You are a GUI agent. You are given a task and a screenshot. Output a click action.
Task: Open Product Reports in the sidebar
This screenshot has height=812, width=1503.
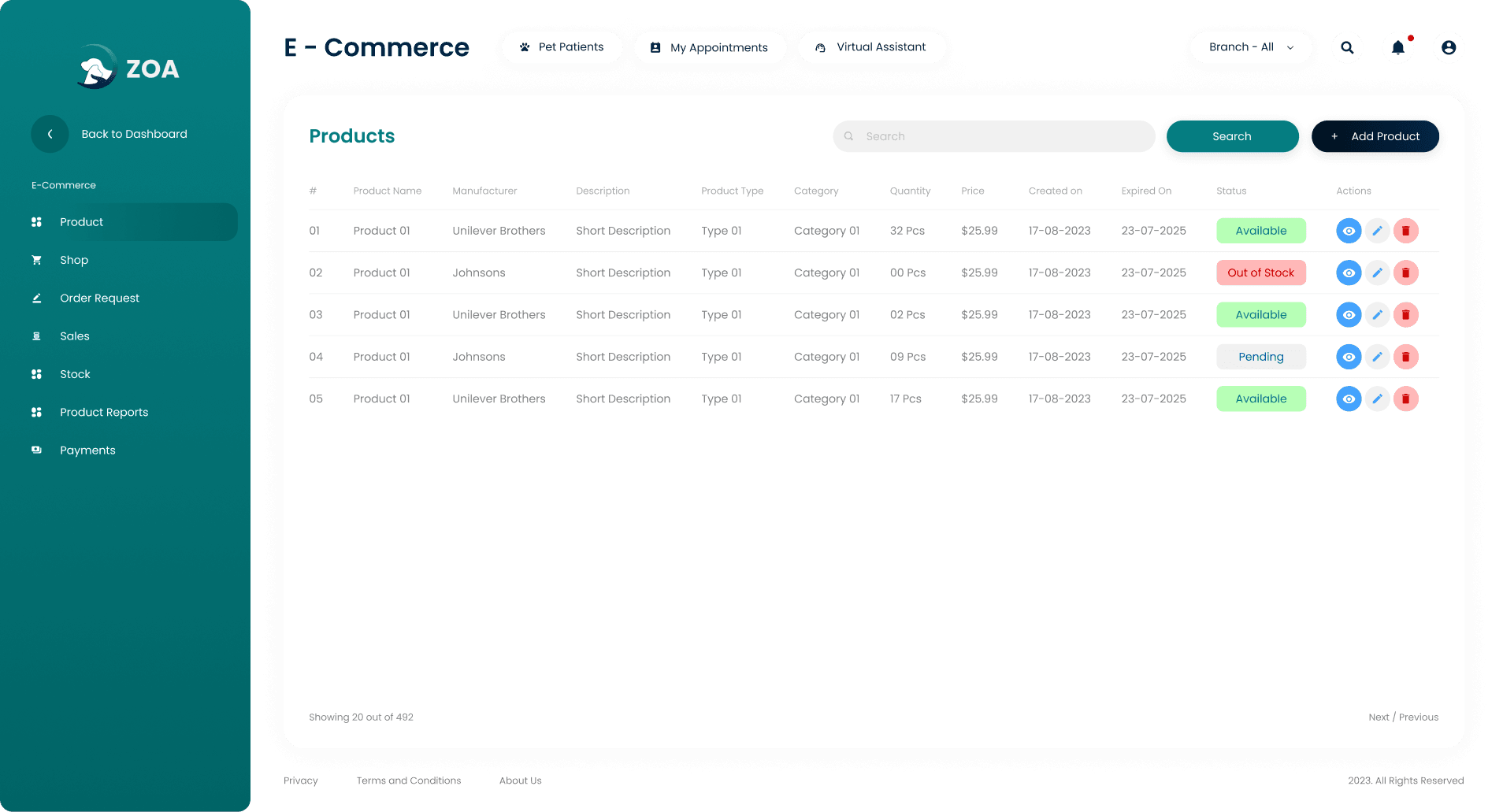[x=104, y=412]
